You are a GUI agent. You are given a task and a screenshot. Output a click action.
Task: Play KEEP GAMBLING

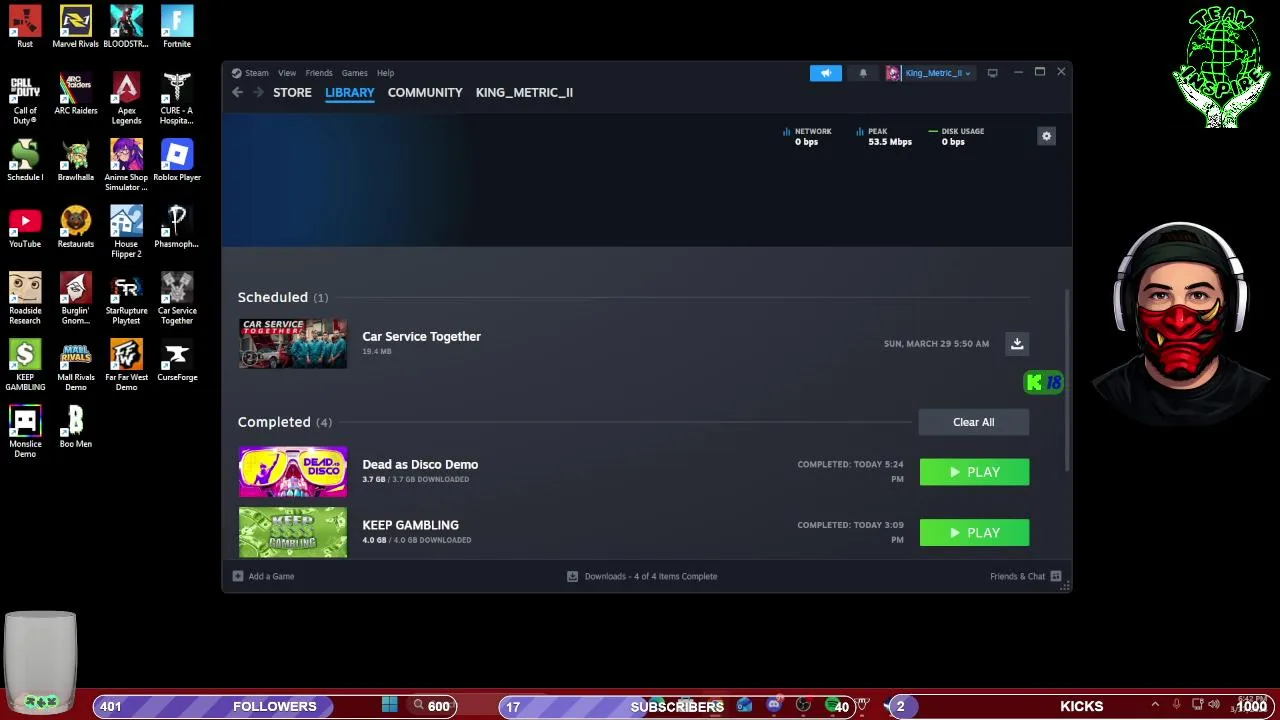(x=974, y=533)
